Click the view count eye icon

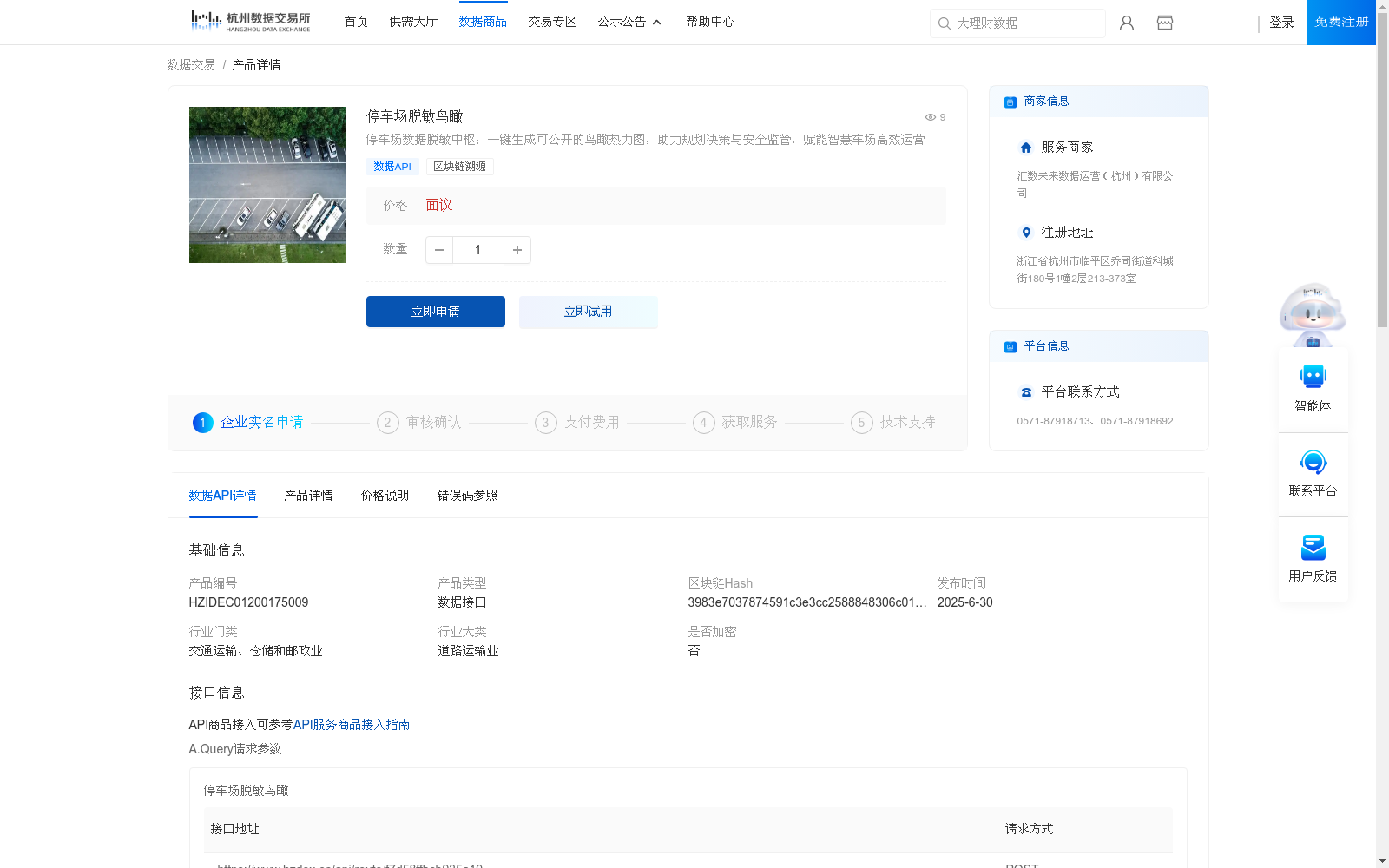[x=930, y=117]
